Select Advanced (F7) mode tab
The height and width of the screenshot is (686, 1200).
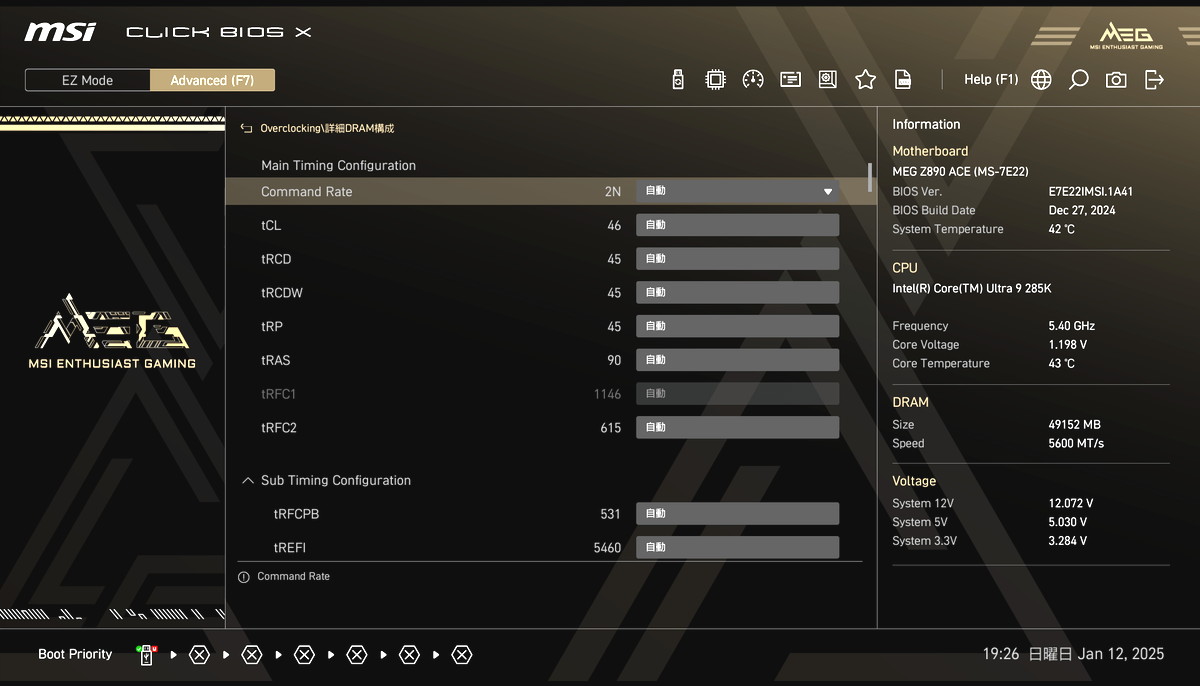(x=212, y=80)
